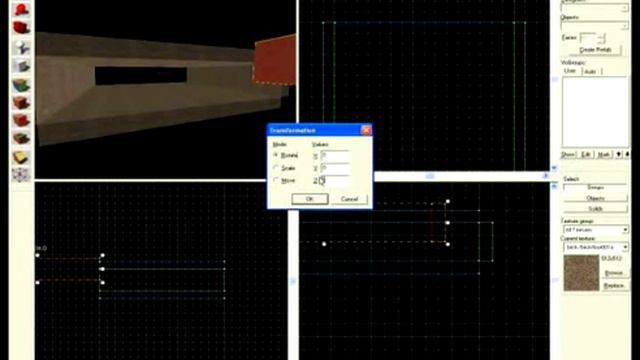
Task: Select the yellow Clipping tool icon
Action: 21,157
